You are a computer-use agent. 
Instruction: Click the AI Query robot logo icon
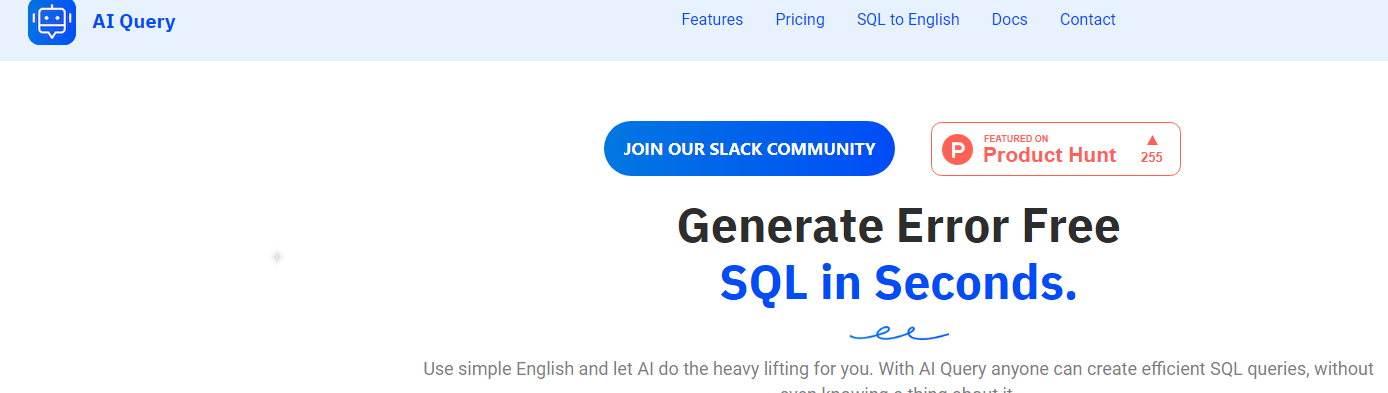pos(52,22)
